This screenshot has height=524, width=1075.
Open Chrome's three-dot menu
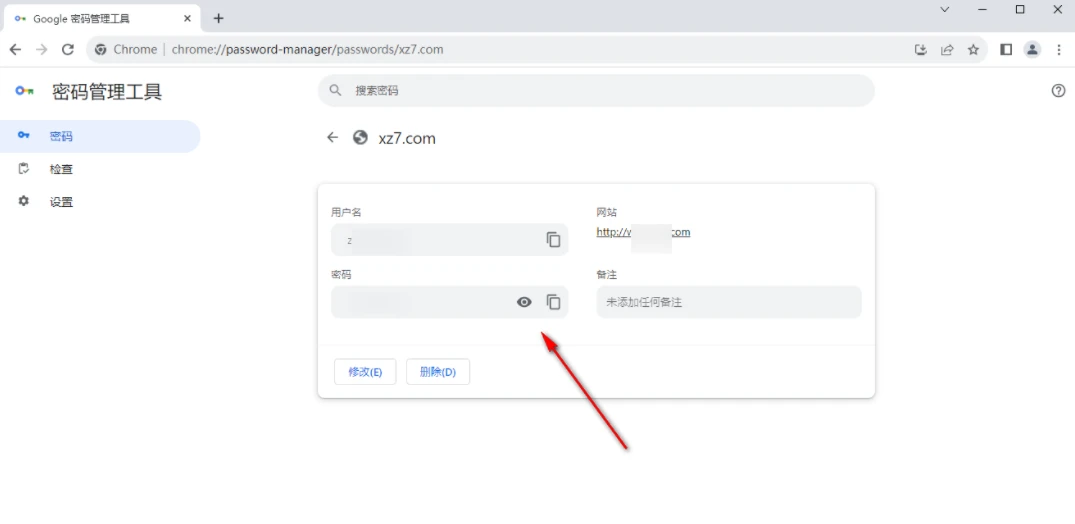[1059, 49]
